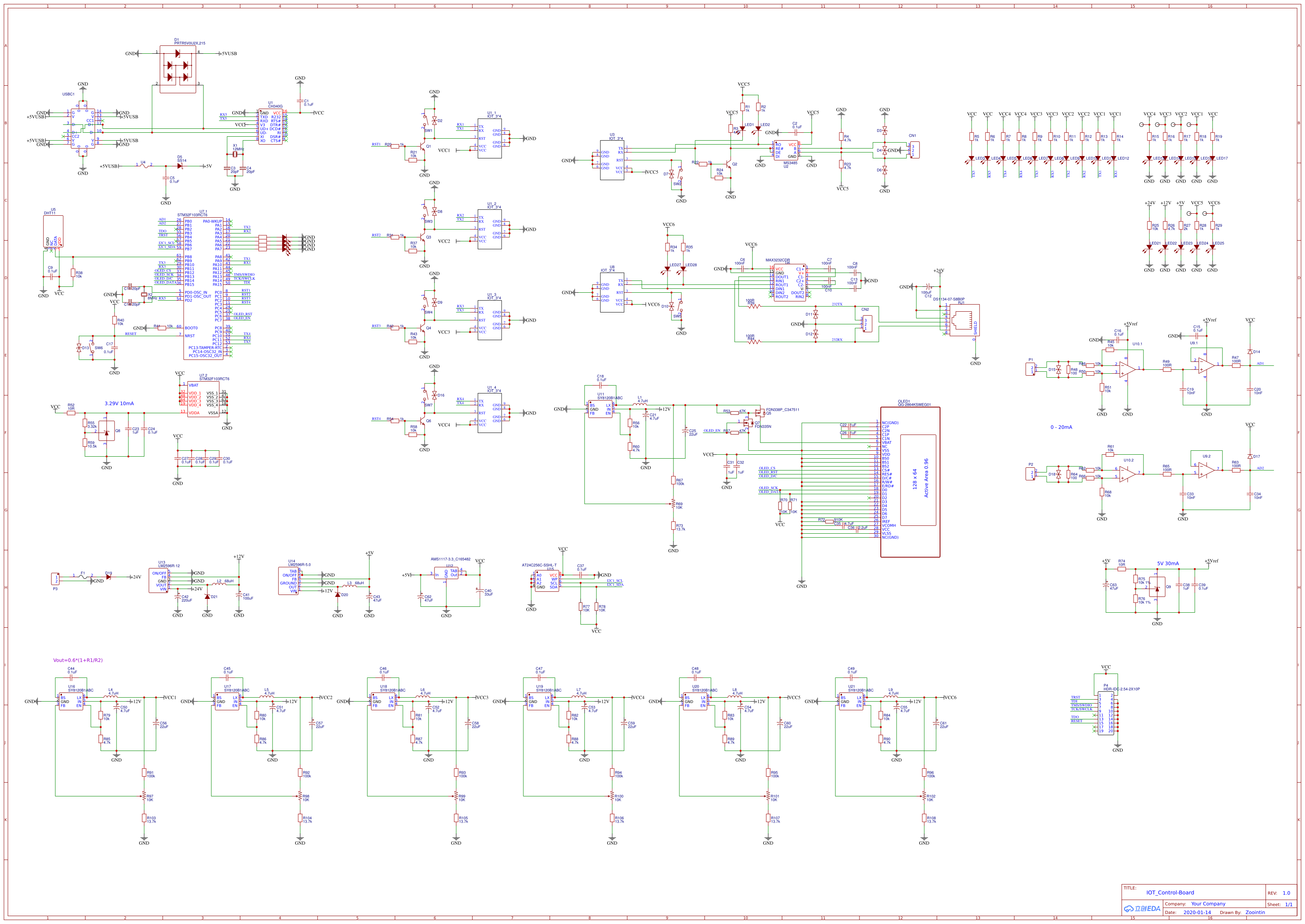This screenshot has width=1305, height=924.
Task: Click the date value 2020-01-14
Action: click(1198, 912)
